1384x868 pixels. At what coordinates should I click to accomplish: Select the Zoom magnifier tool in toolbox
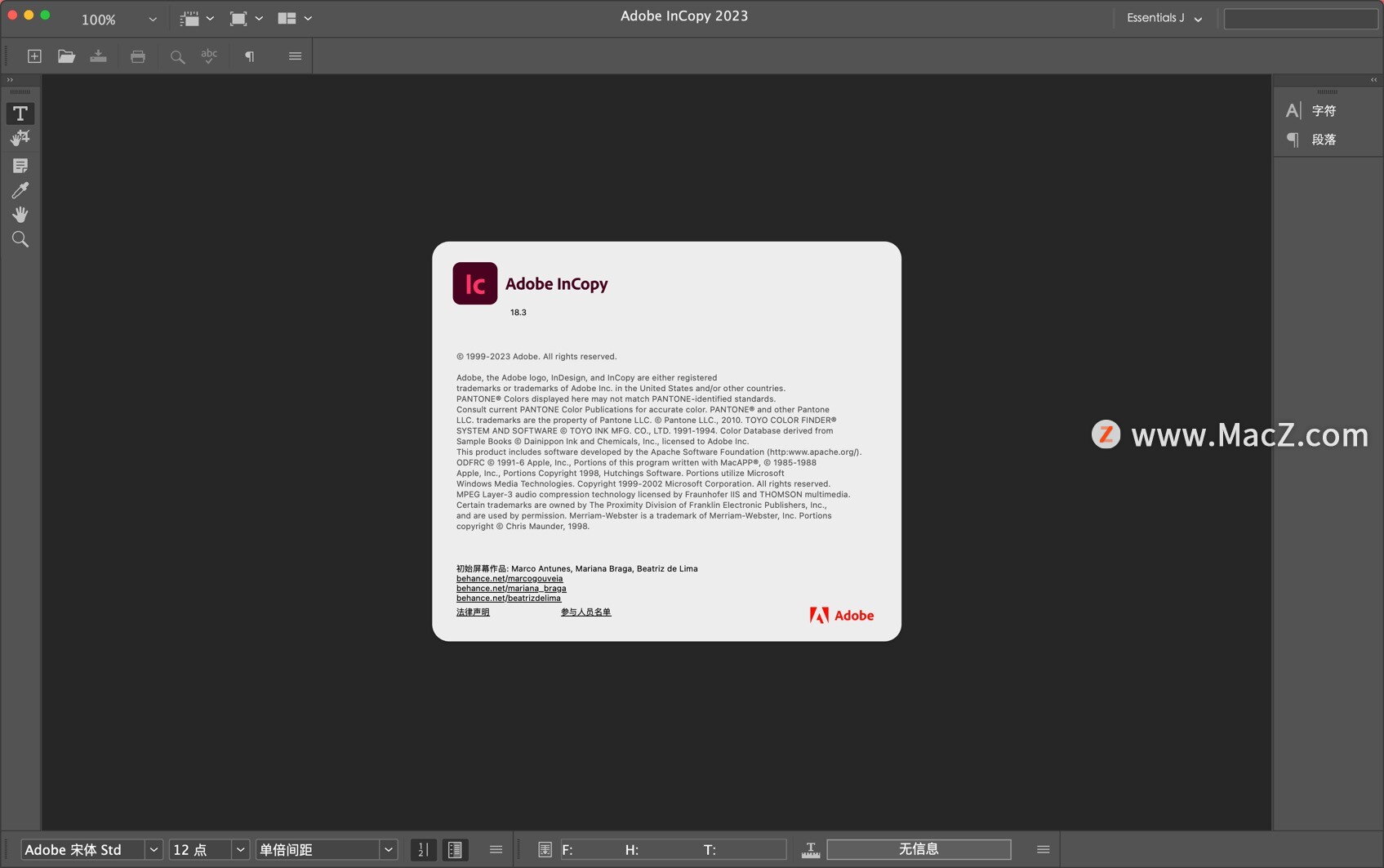(20, 239)
